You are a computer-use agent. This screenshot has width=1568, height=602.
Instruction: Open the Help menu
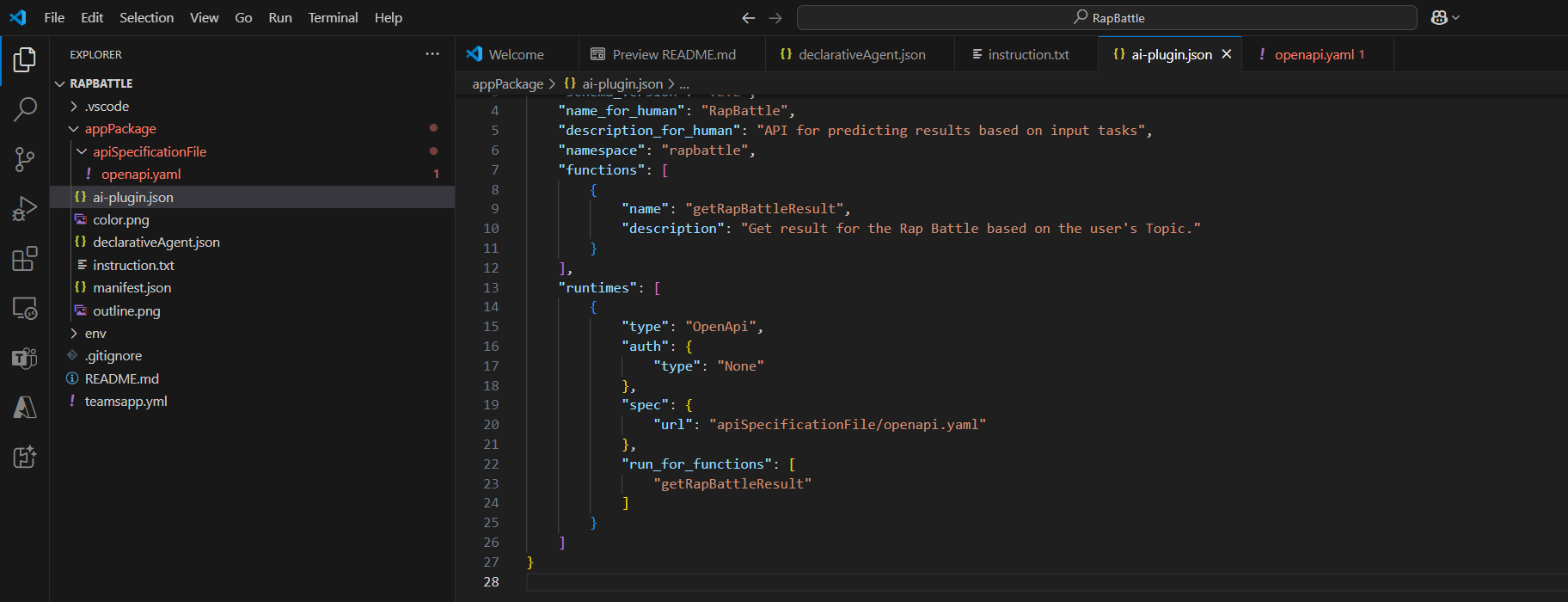click(x=389, y=17)
